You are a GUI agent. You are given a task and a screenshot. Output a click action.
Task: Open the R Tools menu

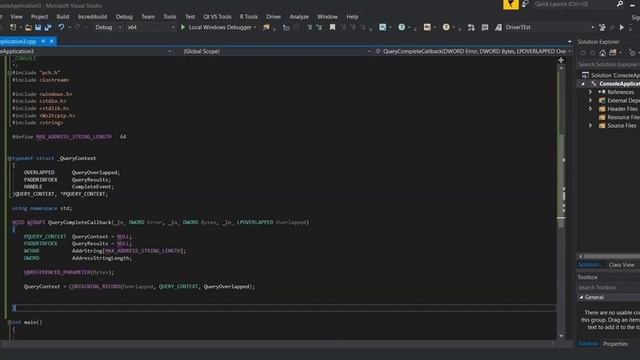tap(249, 17)
